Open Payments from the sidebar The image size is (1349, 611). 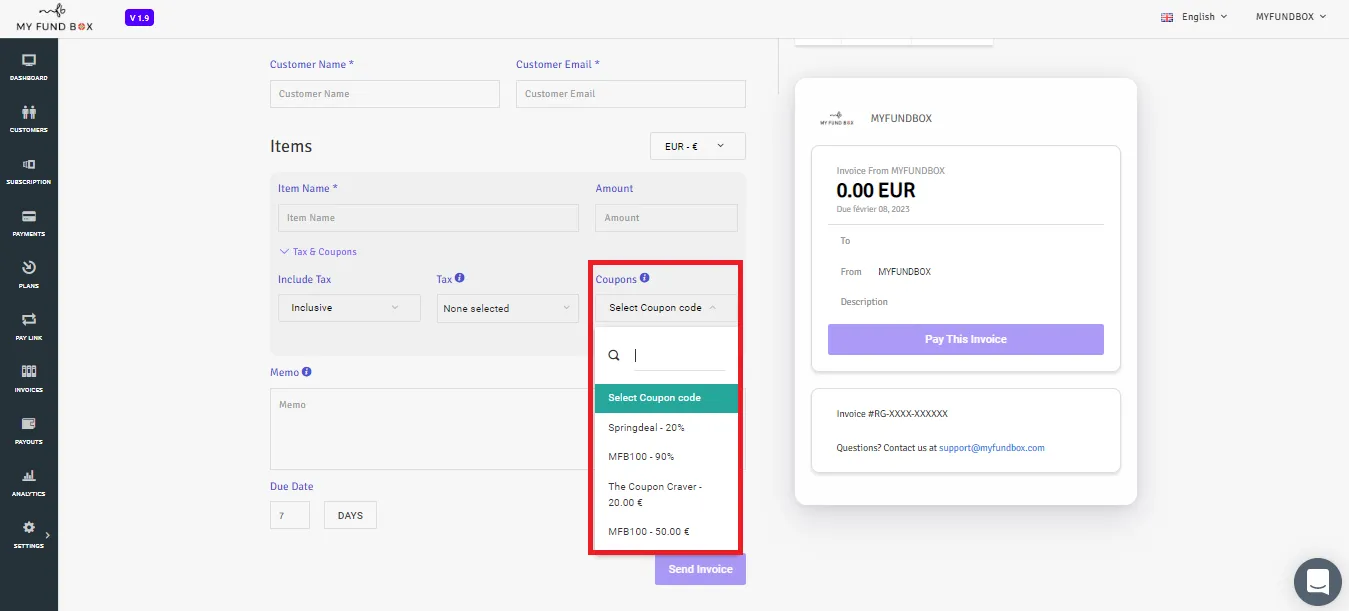pyautogui.click(x=29, y=222)
